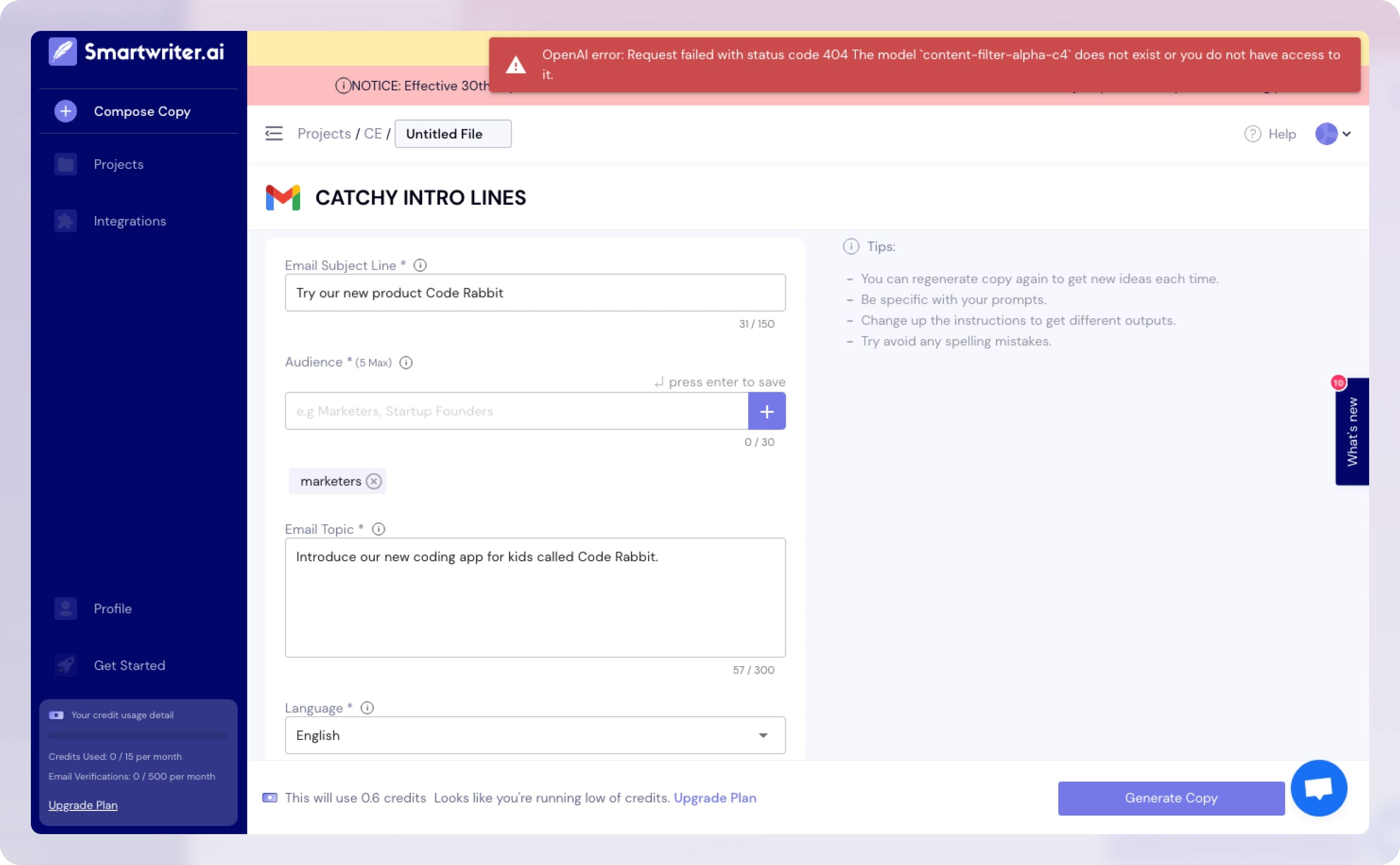This screenshot has height=865, width=1400.
Task: Click the Gmail icon beside Catchy Intro Lines
Action: click(x=284, y=198)
